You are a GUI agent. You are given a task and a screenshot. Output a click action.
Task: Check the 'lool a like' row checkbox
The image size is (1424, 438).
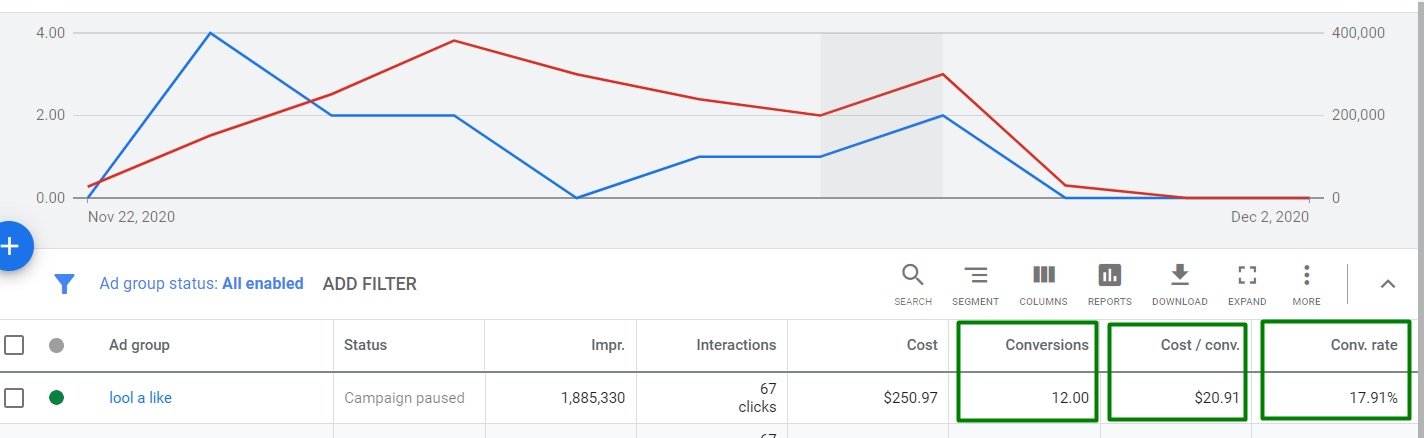tap(14, 398)
